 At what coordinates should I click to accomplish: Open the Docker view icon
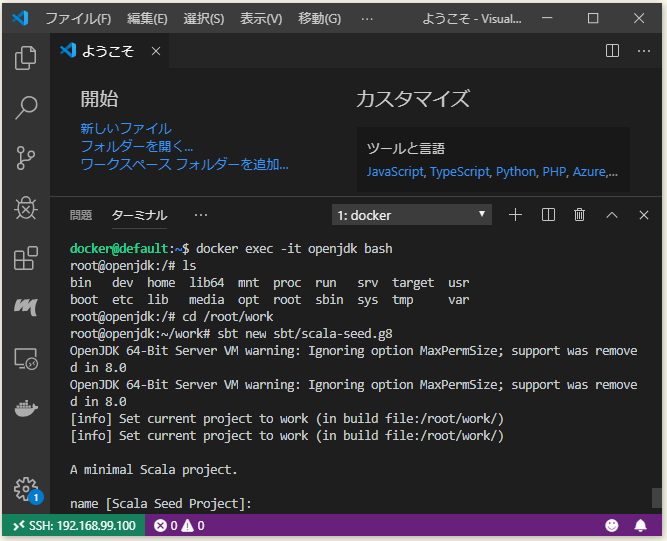pos(26,408)
